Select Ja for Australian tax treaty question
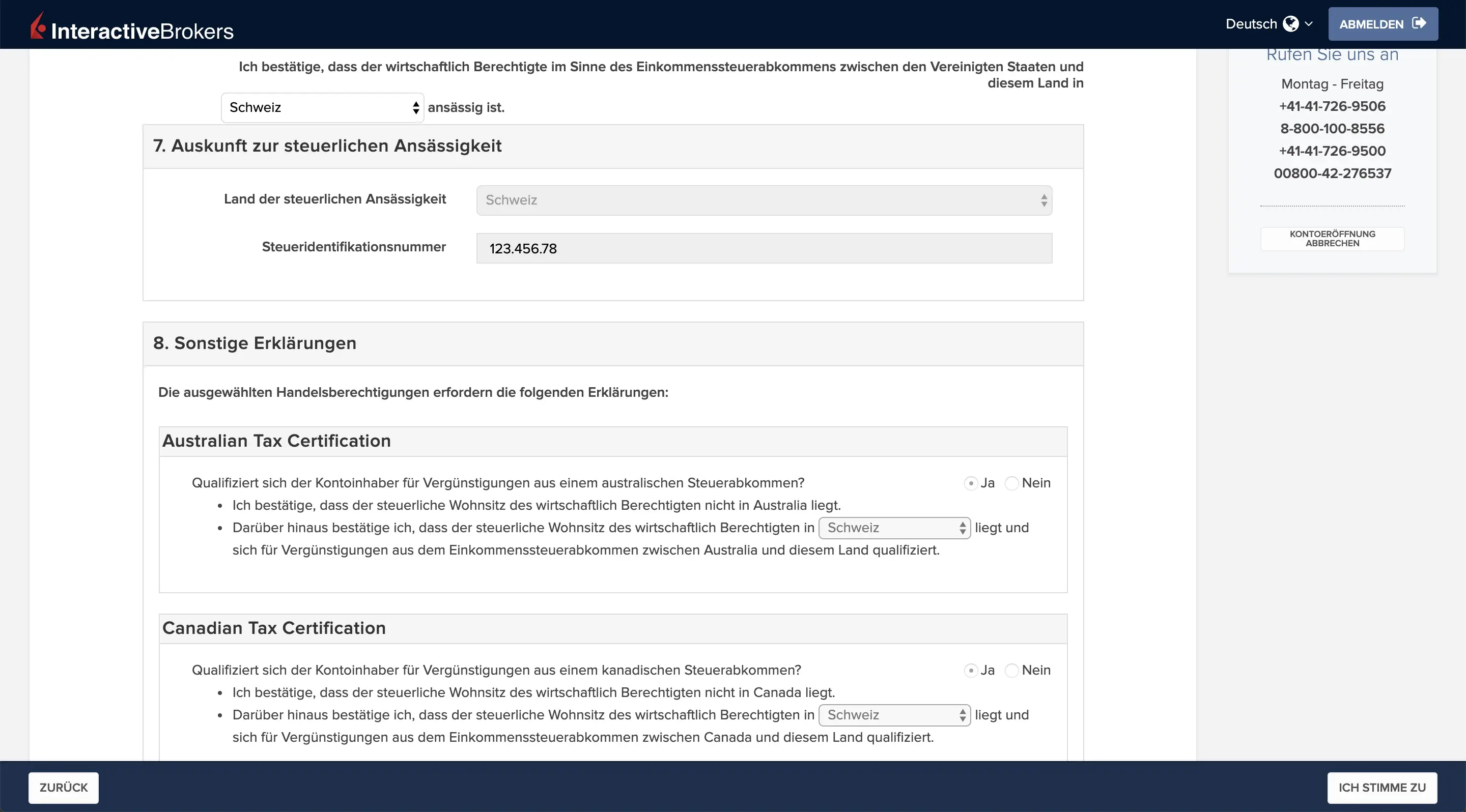Screen dimensions: 1466x812 [x=971, y=483]
